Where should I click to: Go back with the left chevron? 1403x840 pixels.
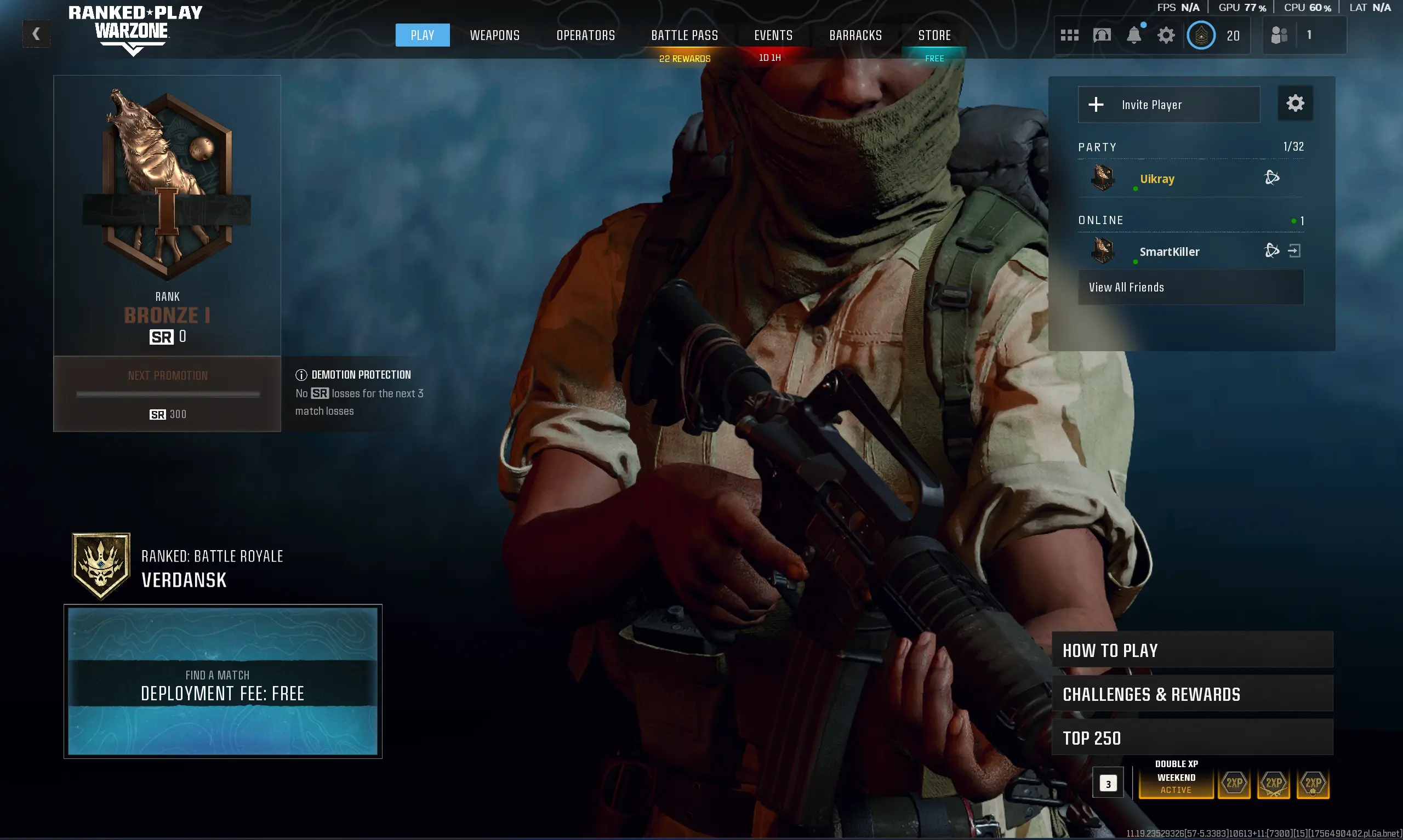click(36, 34)
